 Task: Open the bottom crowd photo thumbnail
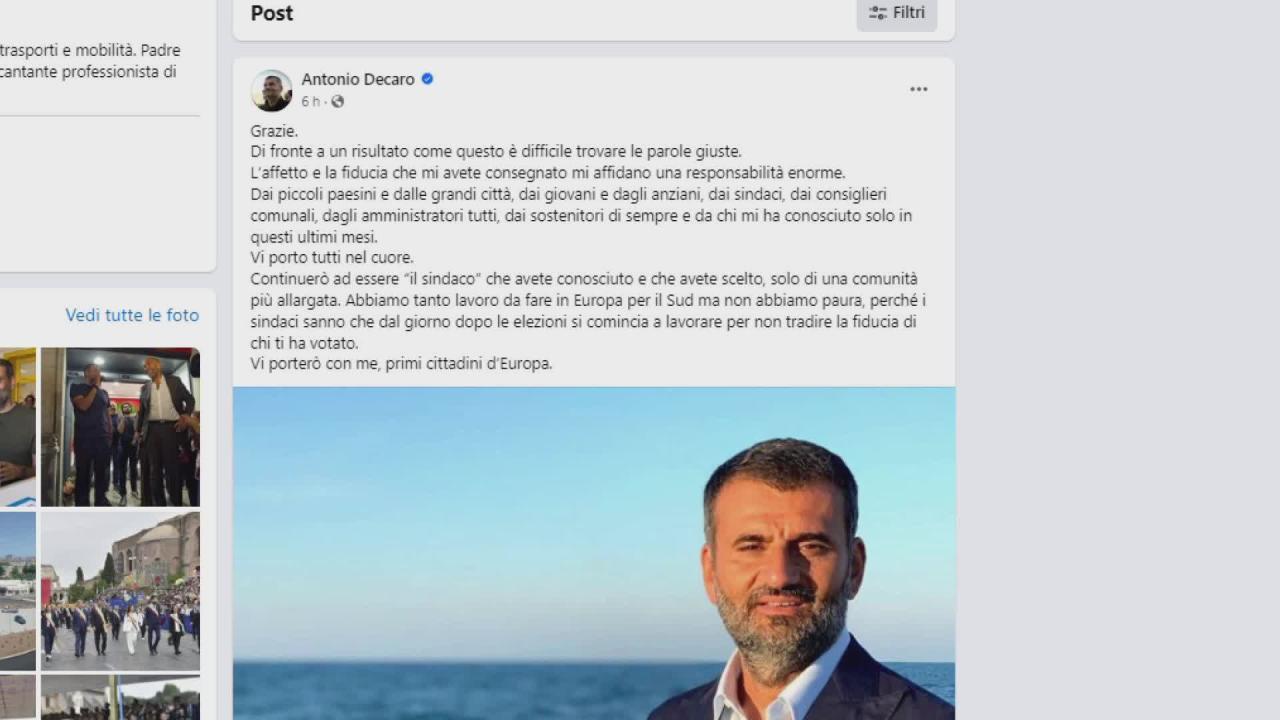(x=120, y=698)
